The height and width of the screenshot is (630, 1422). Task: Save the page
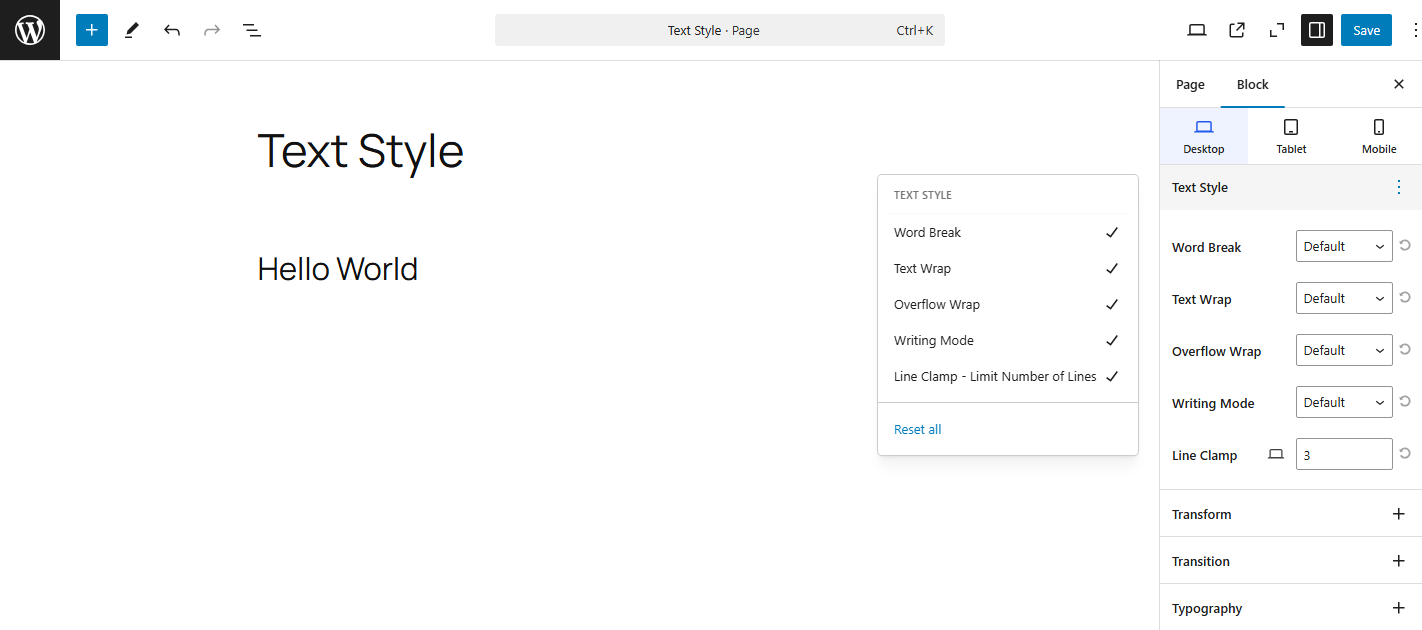point(1366,30)
